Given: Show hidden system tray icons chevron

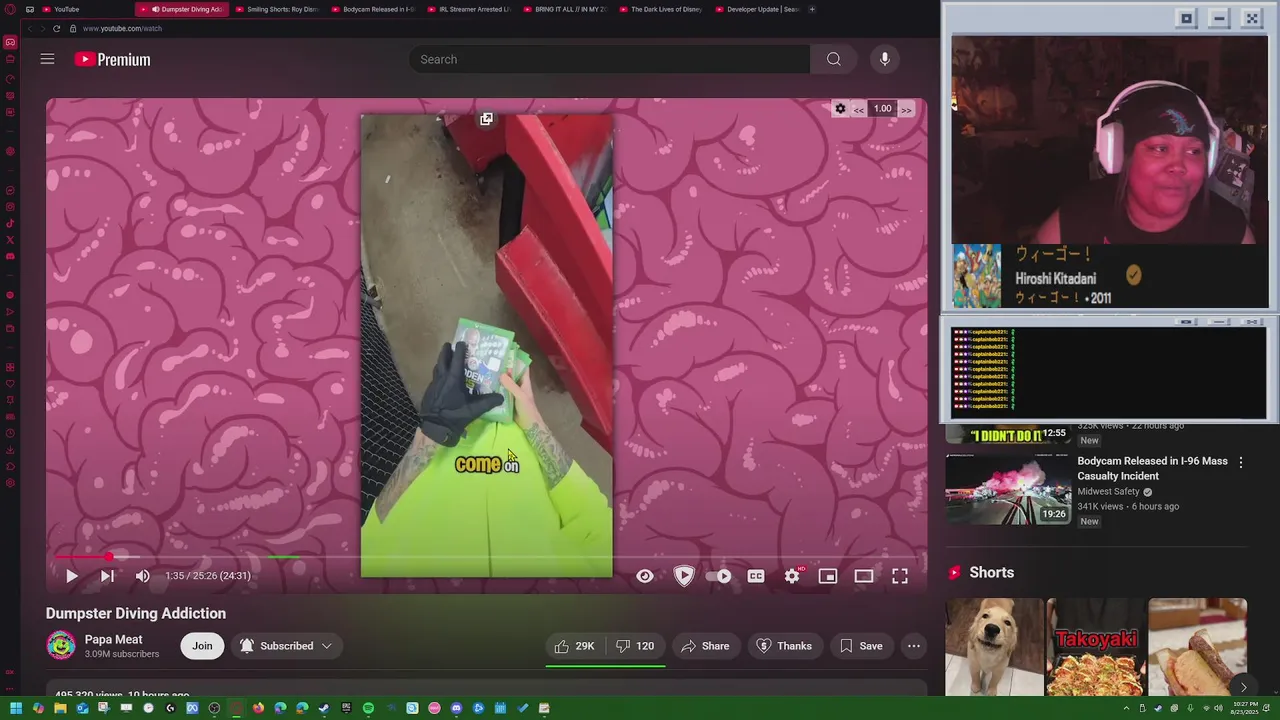Looking at the screenshot, I should coord(1127,708).
